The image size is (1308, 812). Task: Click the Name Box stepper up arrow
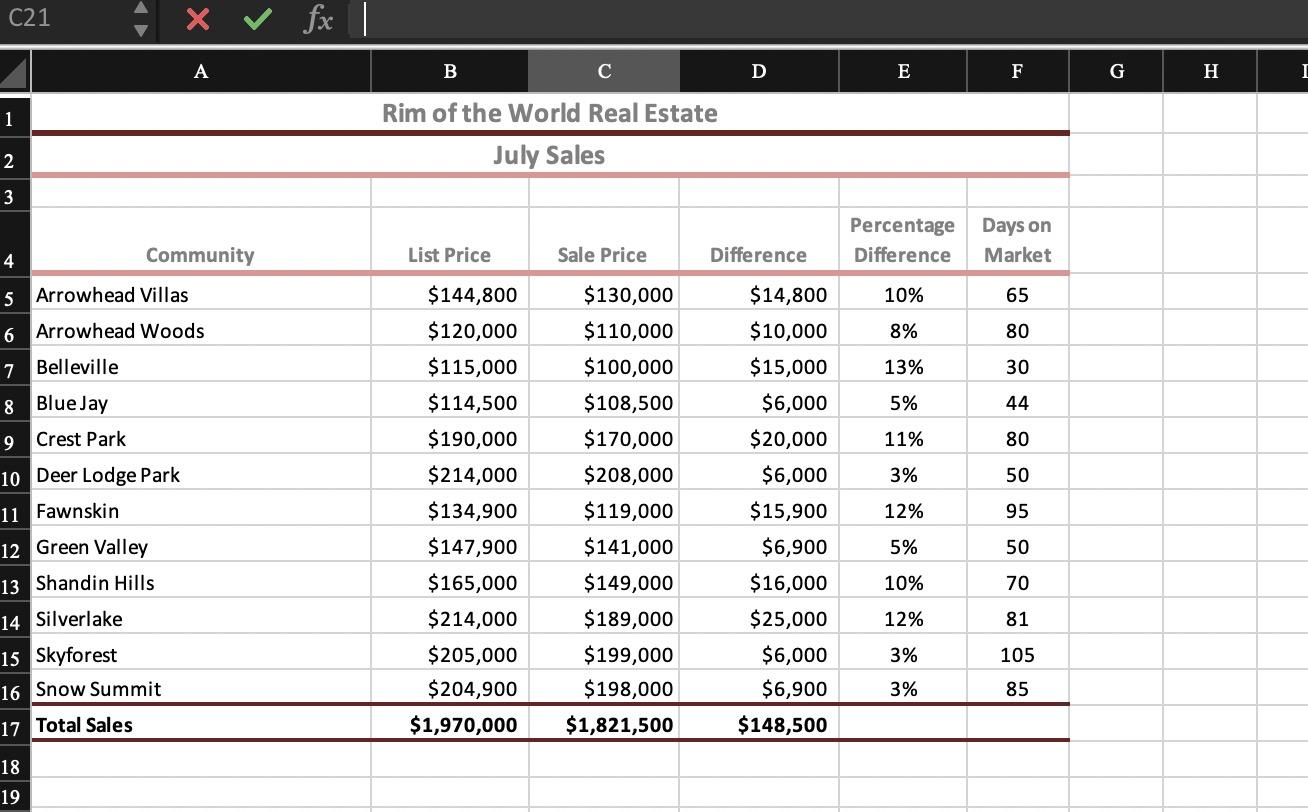[x=142, y=10]
